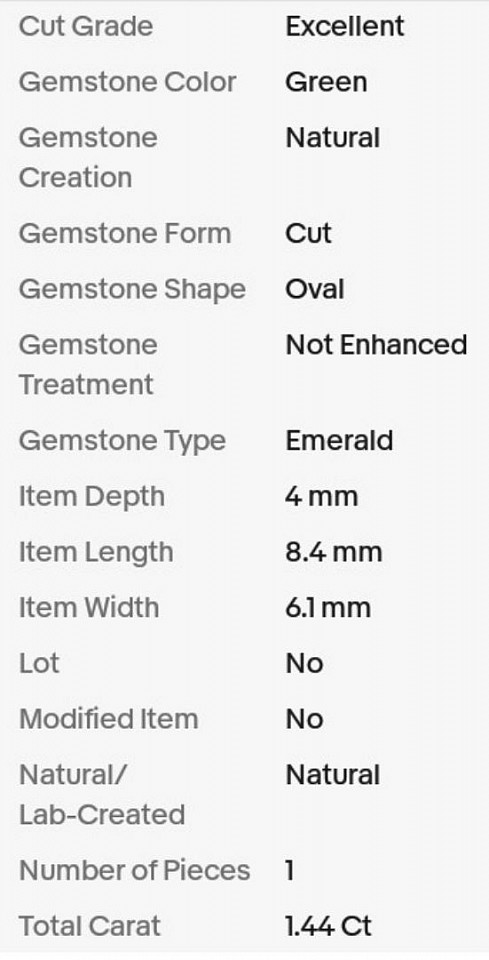
Task: Click the Number of Pieces label
Action: (135, 870)
